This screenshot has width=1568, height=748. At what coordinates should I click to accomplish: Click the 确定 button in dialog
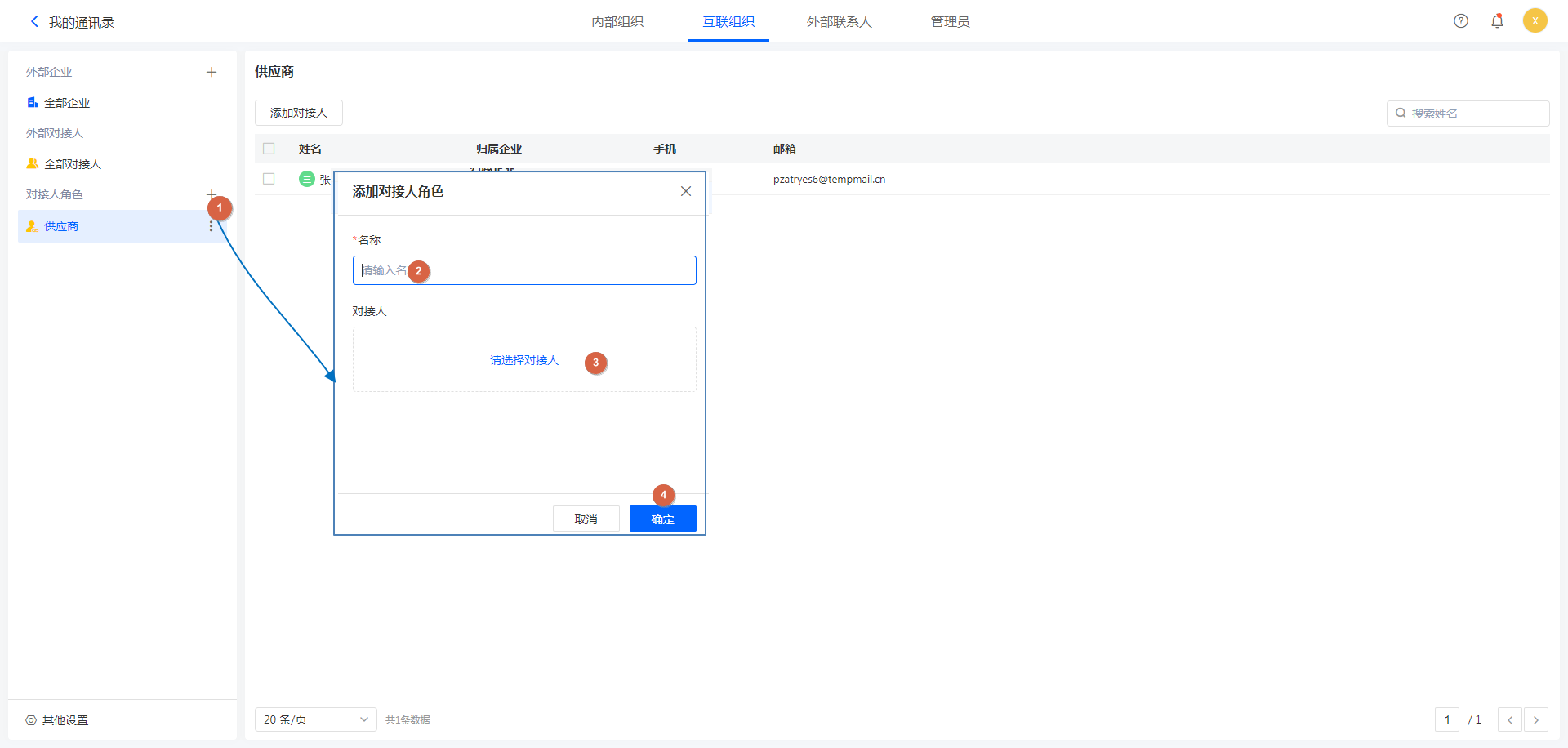click(662, 519)
